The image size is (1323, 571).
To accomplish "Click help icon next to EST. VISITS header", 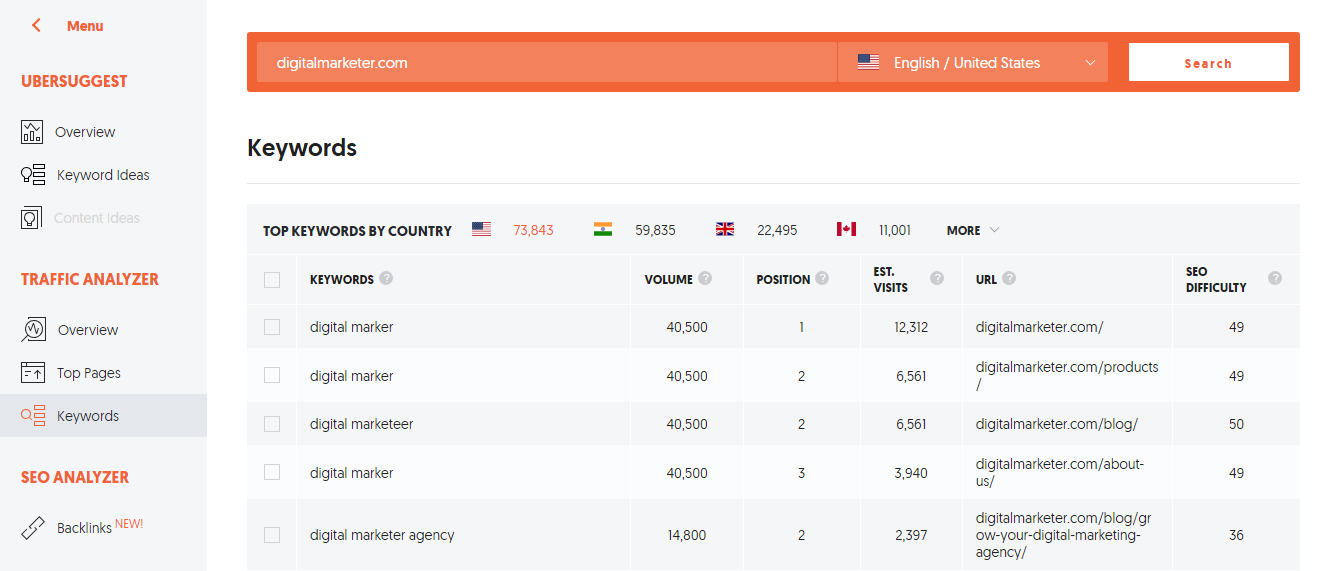I will point(937,278).
